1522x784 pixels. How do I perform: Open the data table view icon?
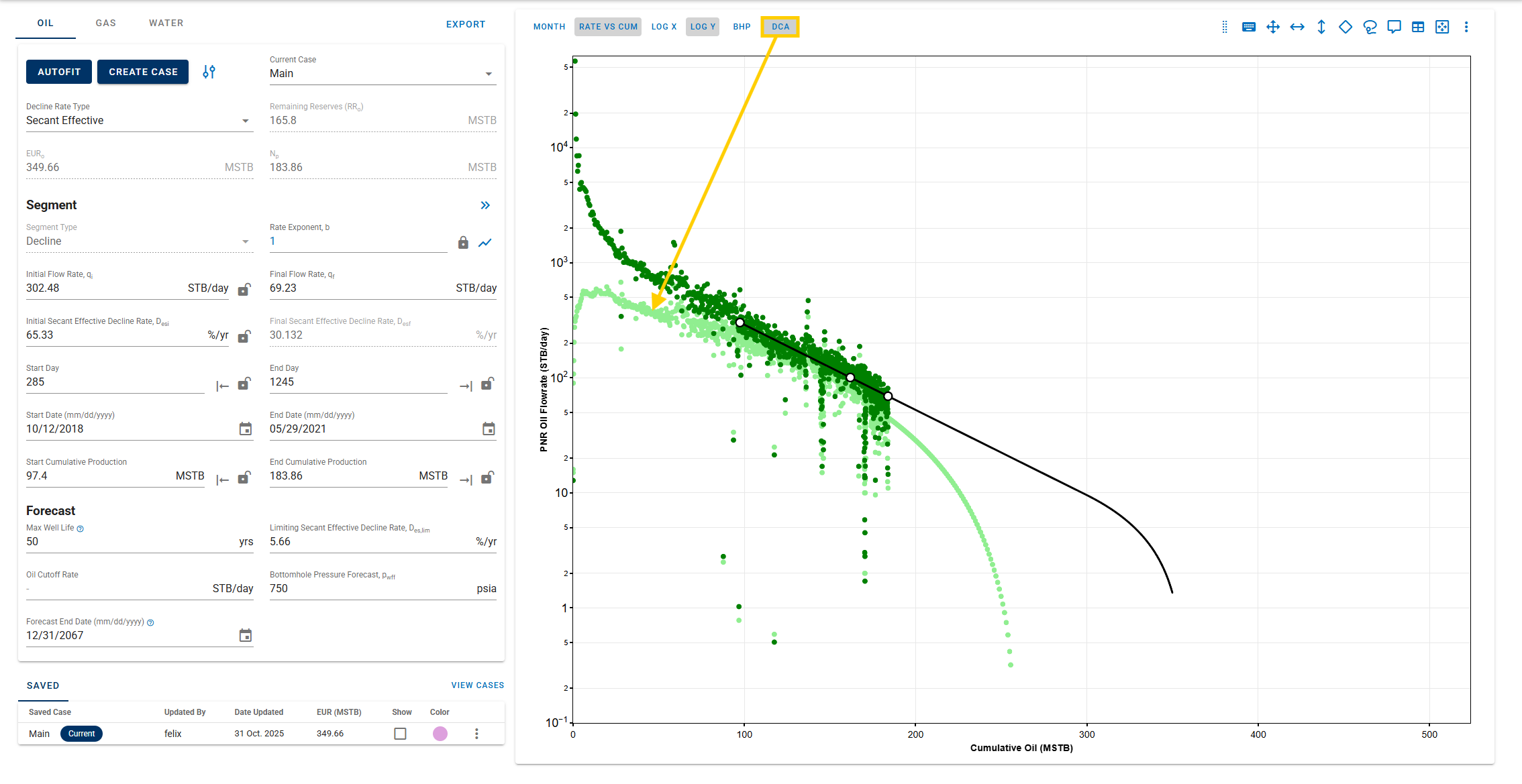[x=1418, y=27]
